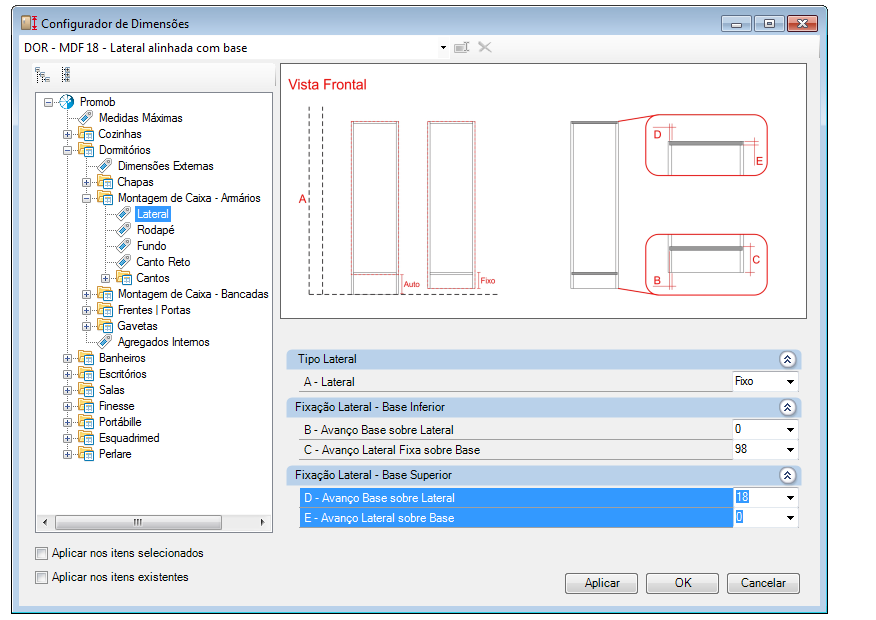This screenshot has width=876, height=620.
Task: Click the Aplicar button
Action: click(601, 584)
